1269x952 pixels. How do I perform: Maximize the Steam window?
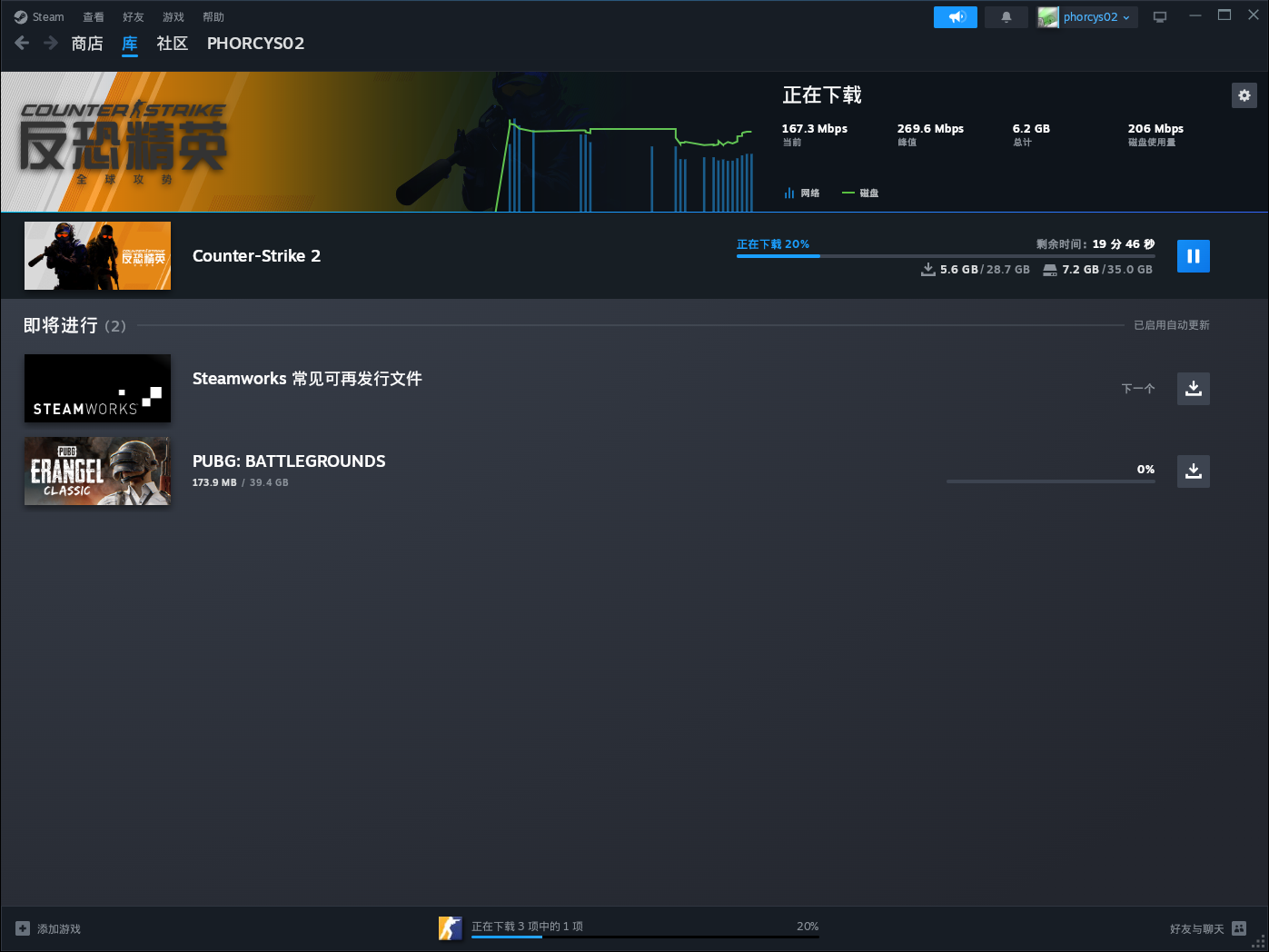1224,15
